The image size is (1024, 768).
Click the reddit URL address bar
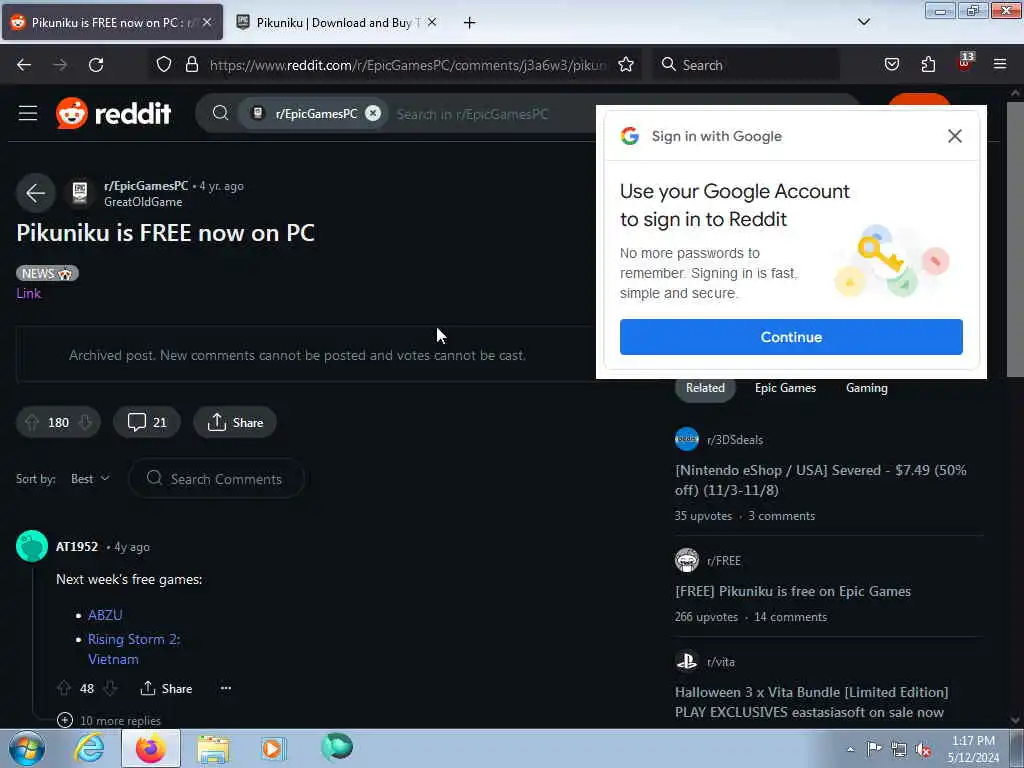click(408, 65)
